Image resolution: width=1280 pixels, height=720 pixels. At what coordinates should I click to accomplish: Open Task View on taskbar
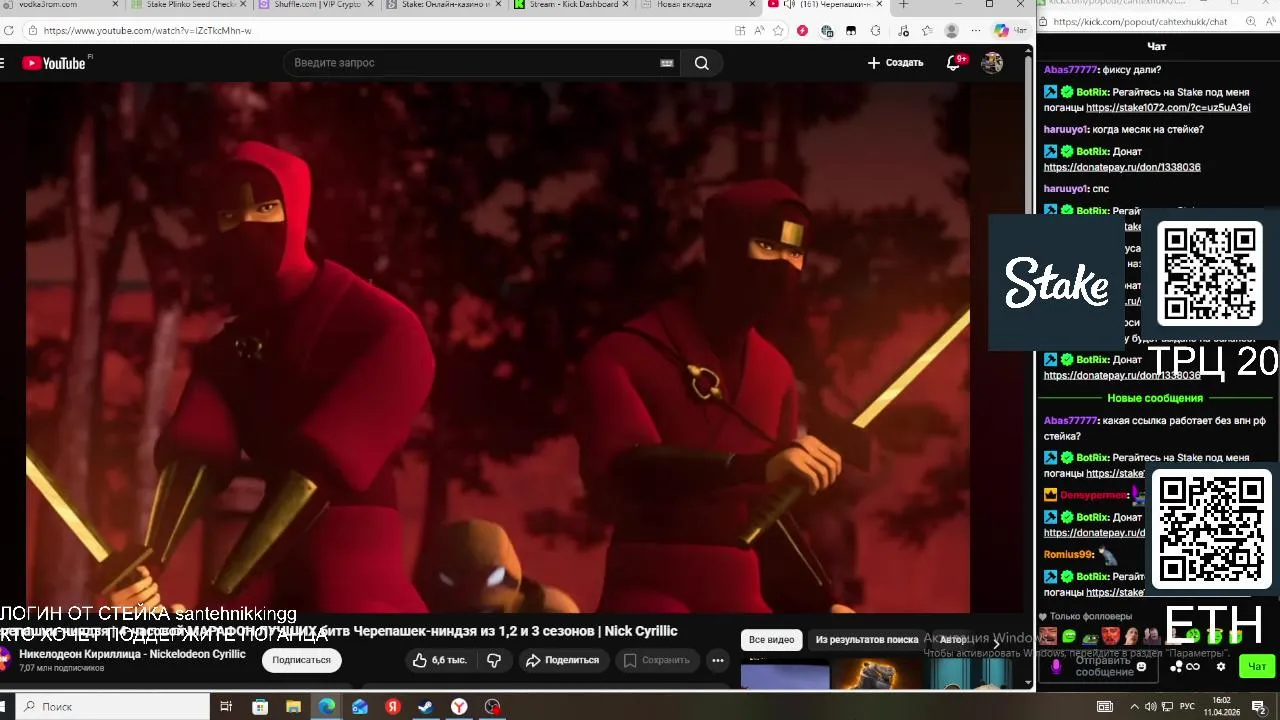pos(226,707)
